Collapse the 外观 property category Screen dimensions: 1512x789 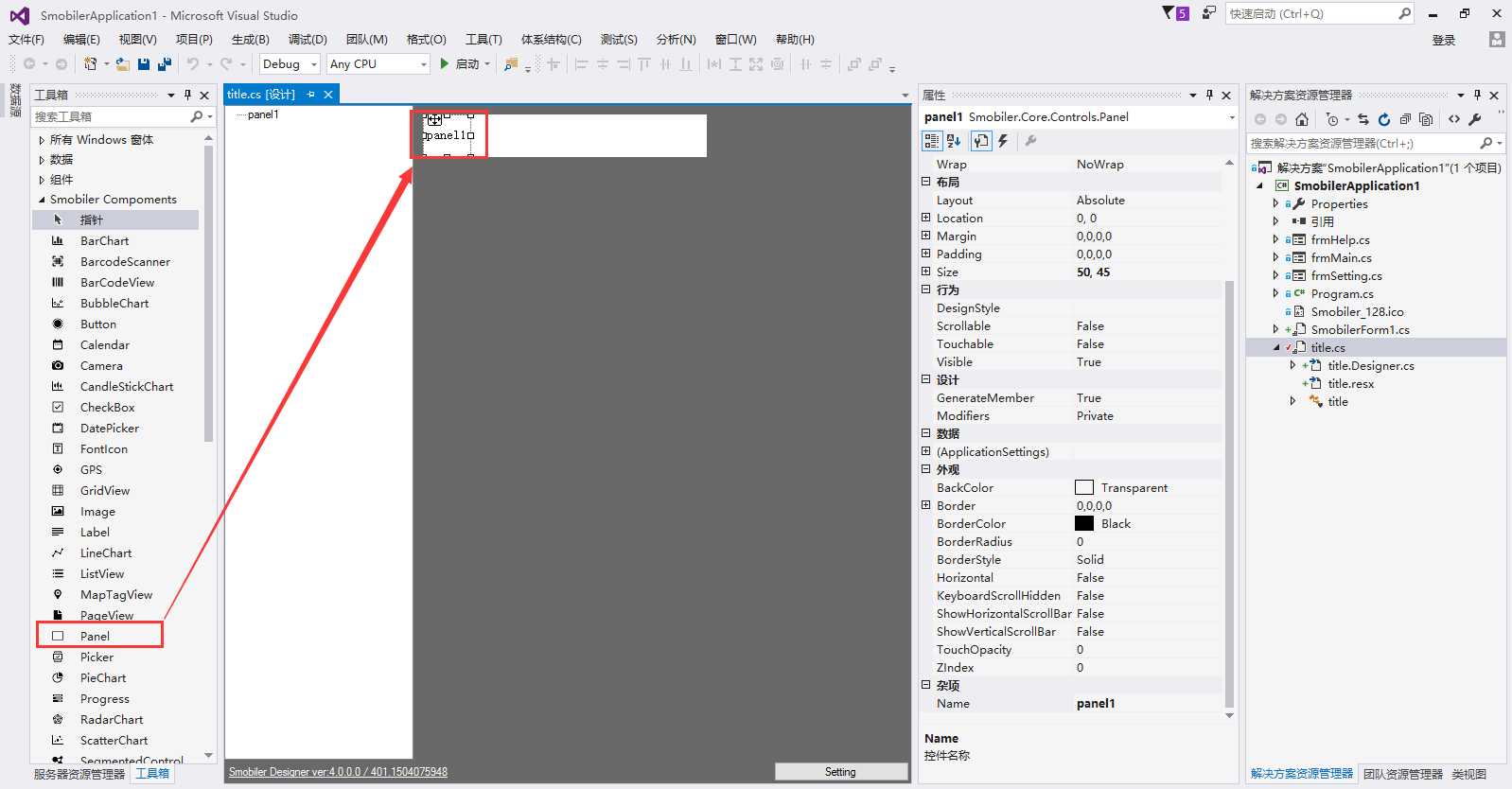(926, 469)
